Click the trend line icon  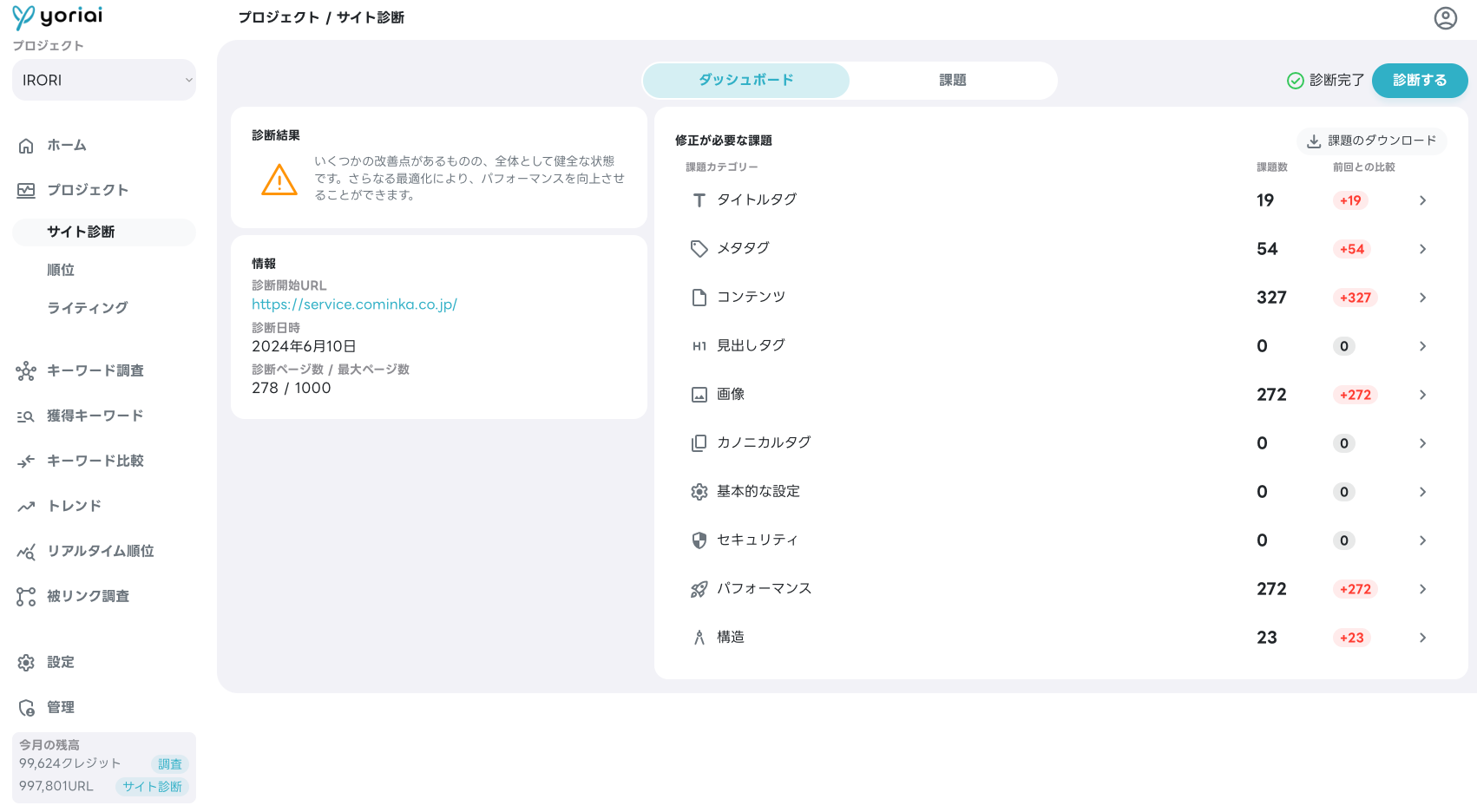[x=26, y=507]
